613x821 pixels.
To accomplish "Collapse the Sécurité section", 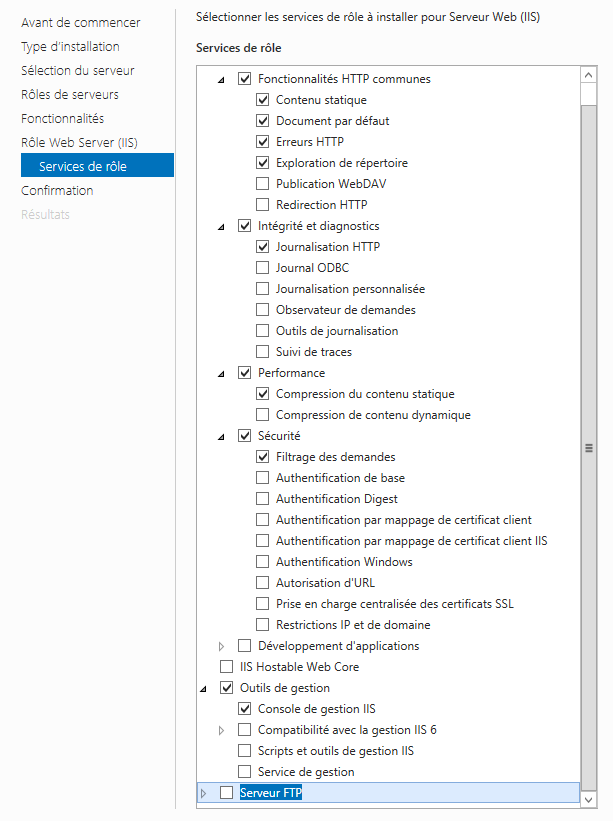I will (221, 436).
